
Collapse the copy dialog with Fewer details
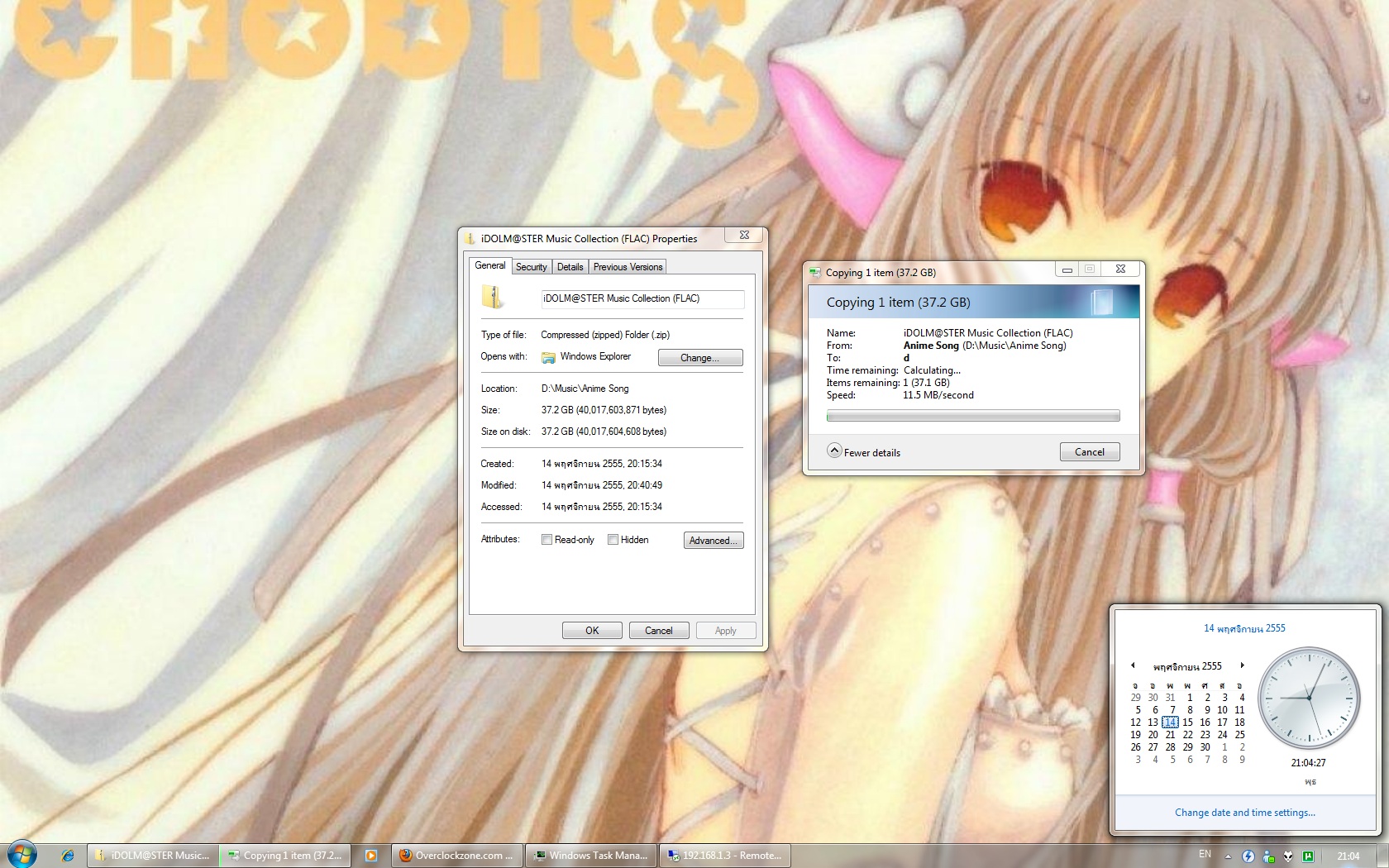(863, 451)
